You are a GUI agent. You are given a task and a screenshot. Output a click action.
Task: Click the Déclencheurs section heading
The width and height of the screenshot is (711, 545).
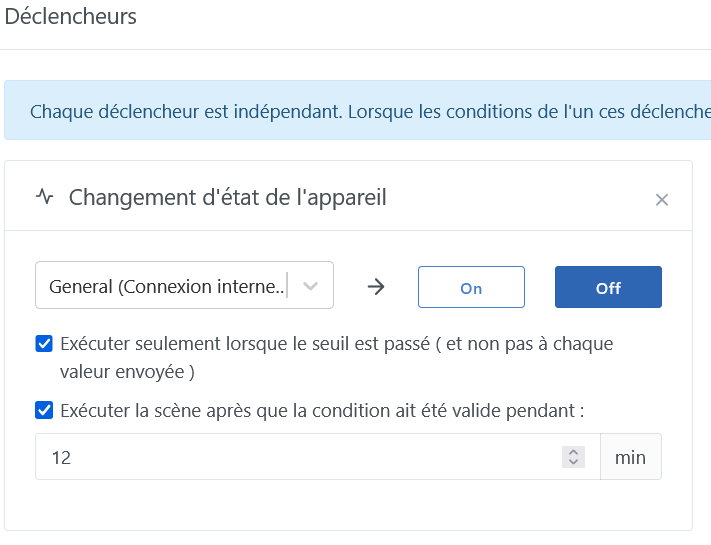[x=70, y=17]
